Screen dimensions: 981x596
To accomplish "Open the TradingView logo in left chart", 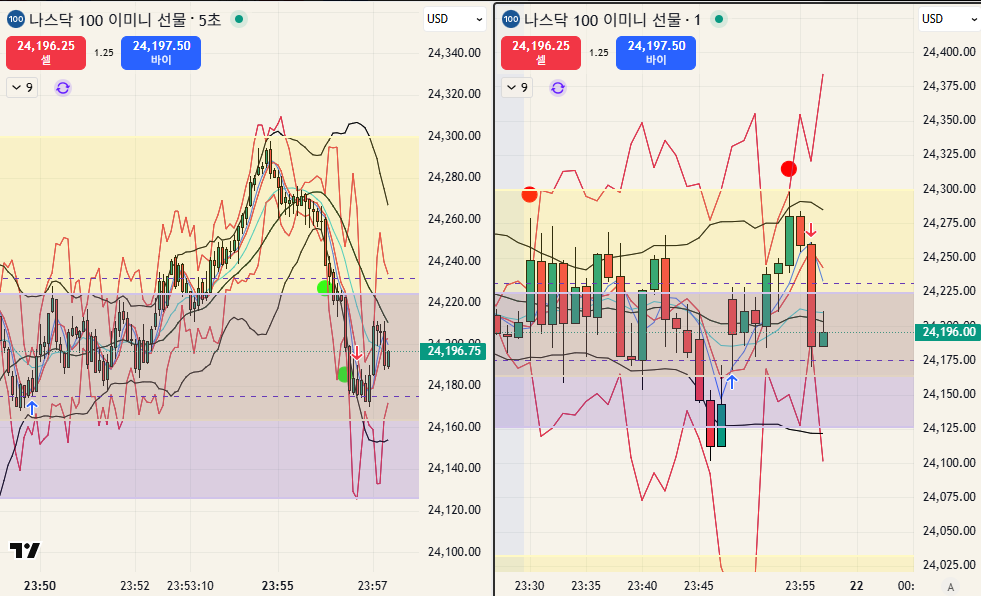I will click(25, 550).
